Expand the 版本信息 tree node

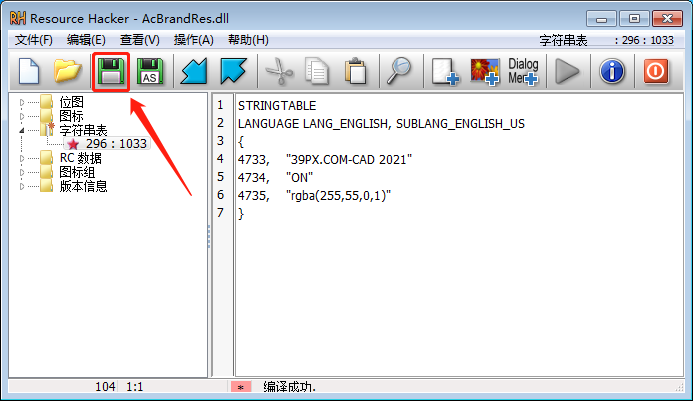pyautogui.click(x=22, y=187)
